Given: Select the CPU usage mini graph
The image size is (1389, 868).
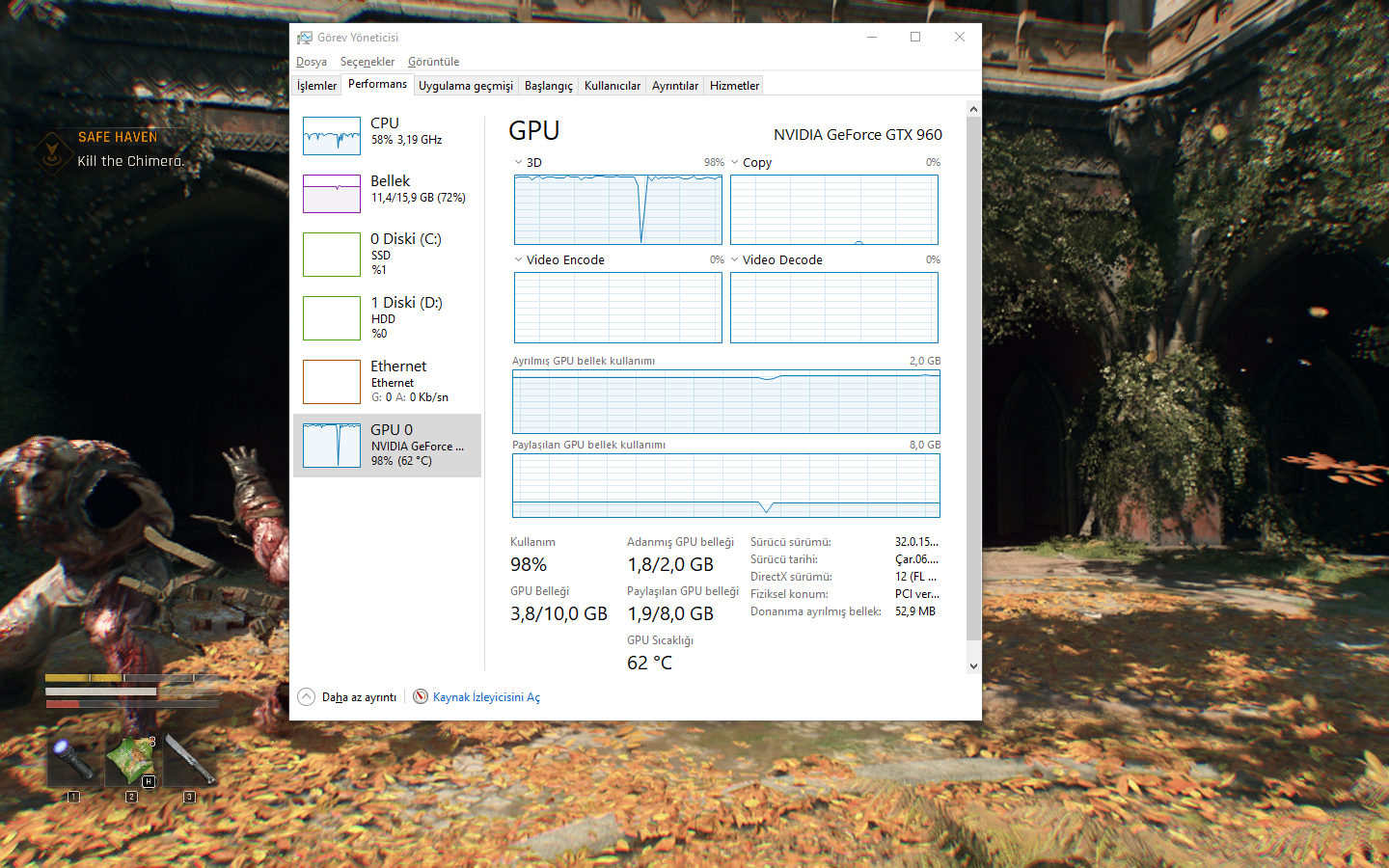Looking at the screenshot, I should (x=332, y=136).
